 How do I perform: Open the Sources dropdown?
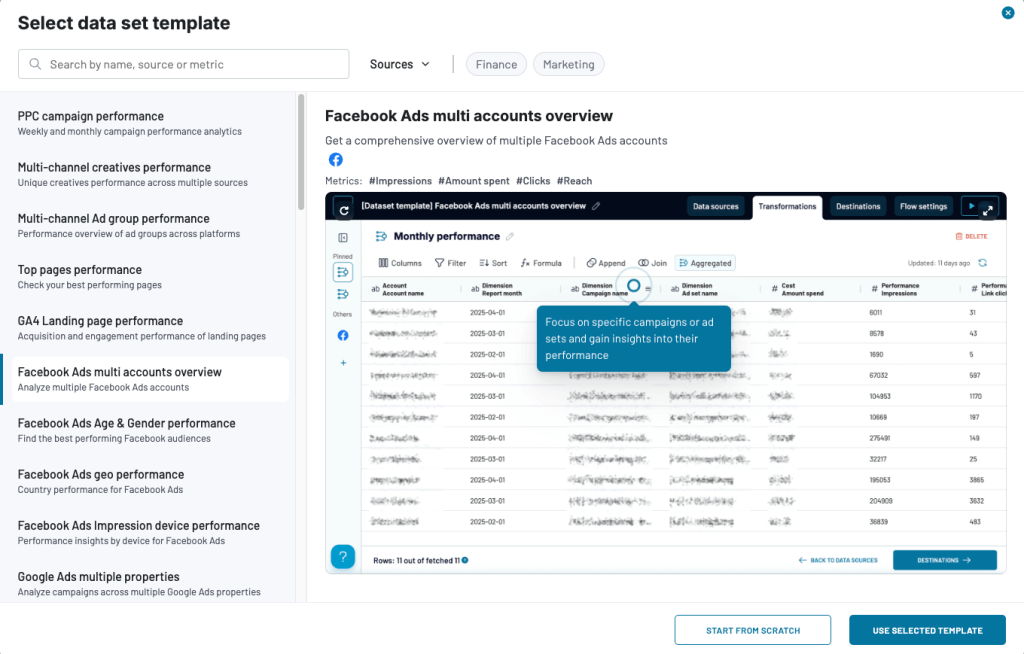(x=399, y=63)
